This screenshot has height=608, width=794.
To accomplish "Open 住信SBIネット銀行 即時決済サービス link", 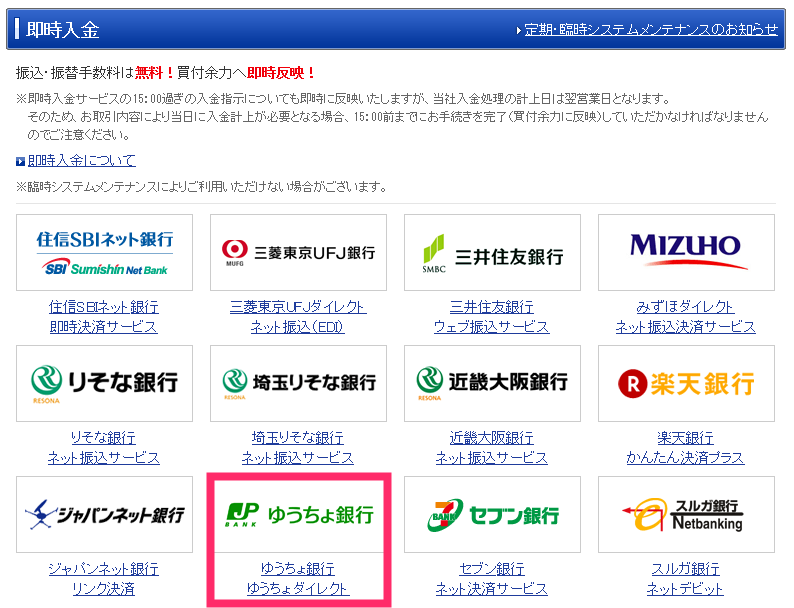I will [104, 317].
